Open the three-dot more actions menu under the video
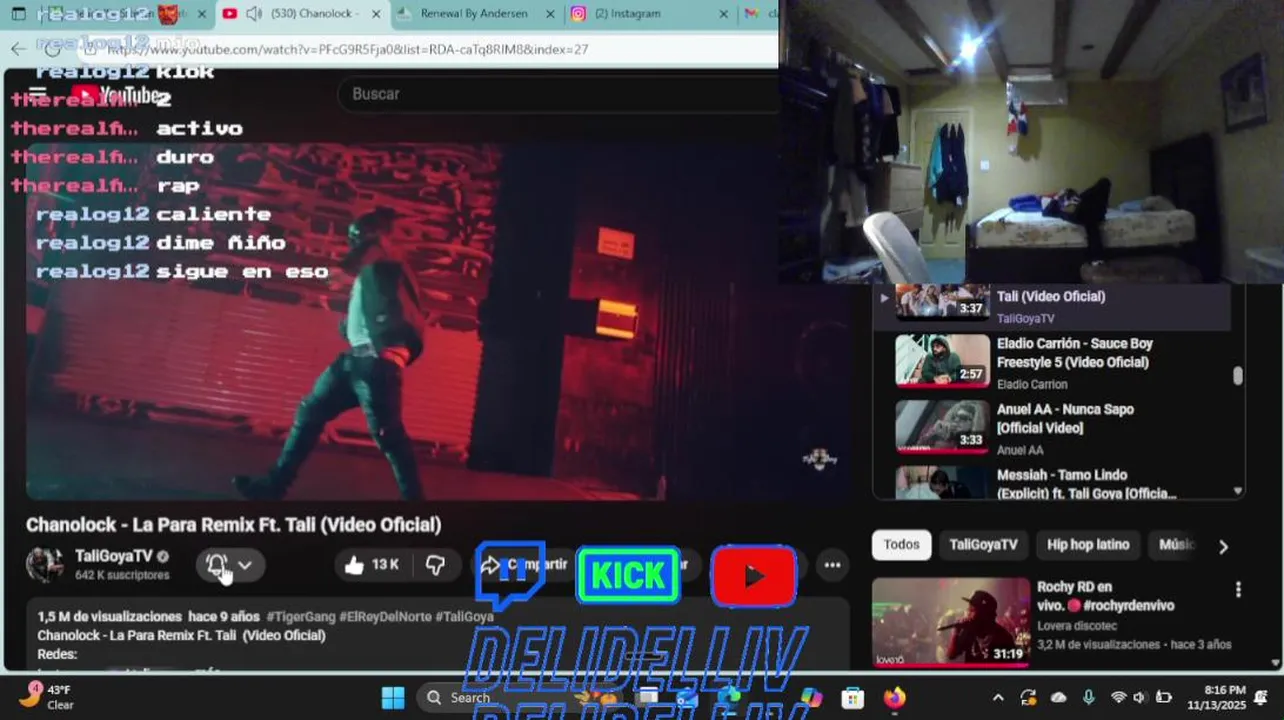1284x720 pixels. click(x=832, y=565)
